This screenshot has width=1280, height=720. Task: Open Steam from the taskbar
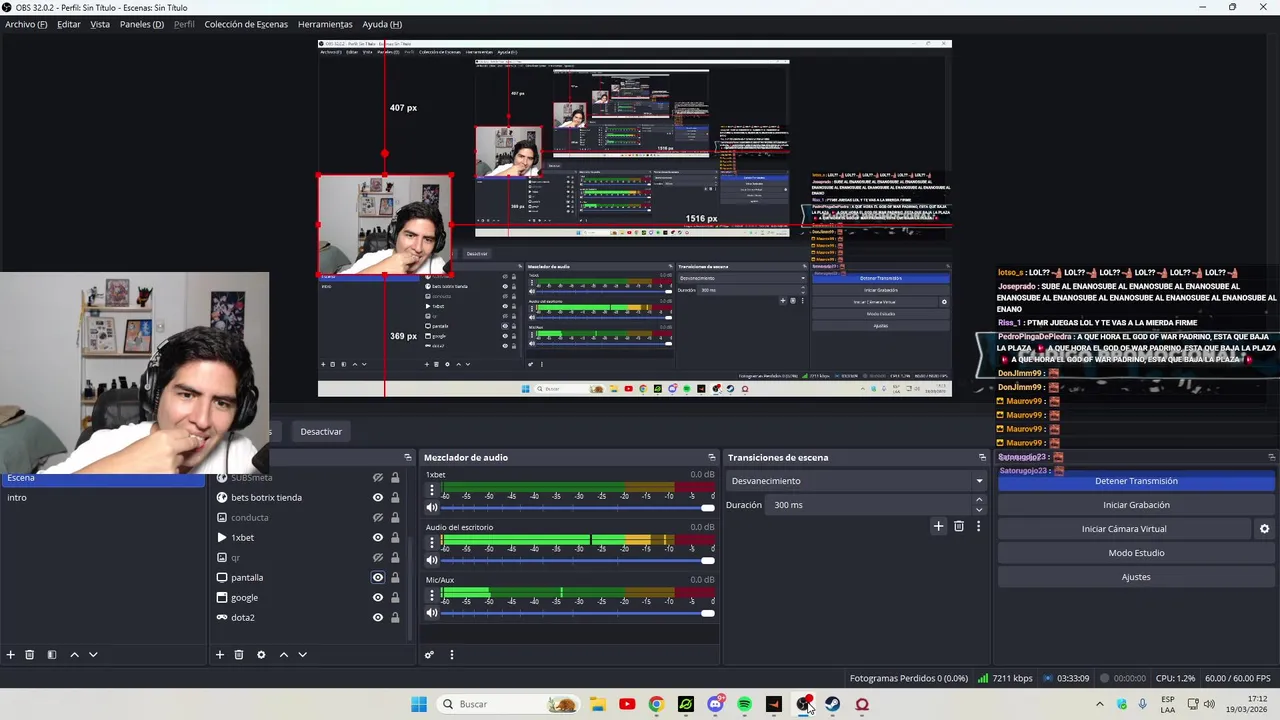coord(832,704)
